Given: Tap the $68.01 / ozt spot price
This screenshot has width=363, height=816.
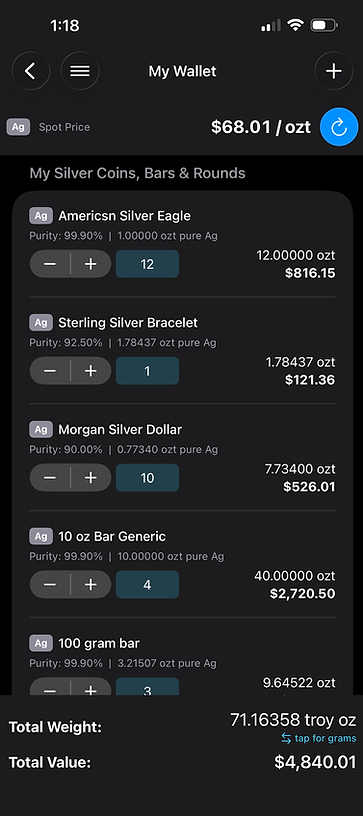Looking at the screenshot, I should point(261,127).
